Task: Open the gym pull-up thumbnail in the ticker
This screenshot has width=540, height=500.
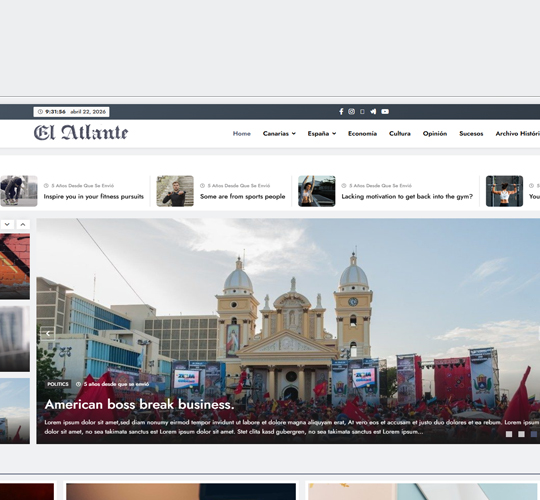Action: click(x=504, y=191)
